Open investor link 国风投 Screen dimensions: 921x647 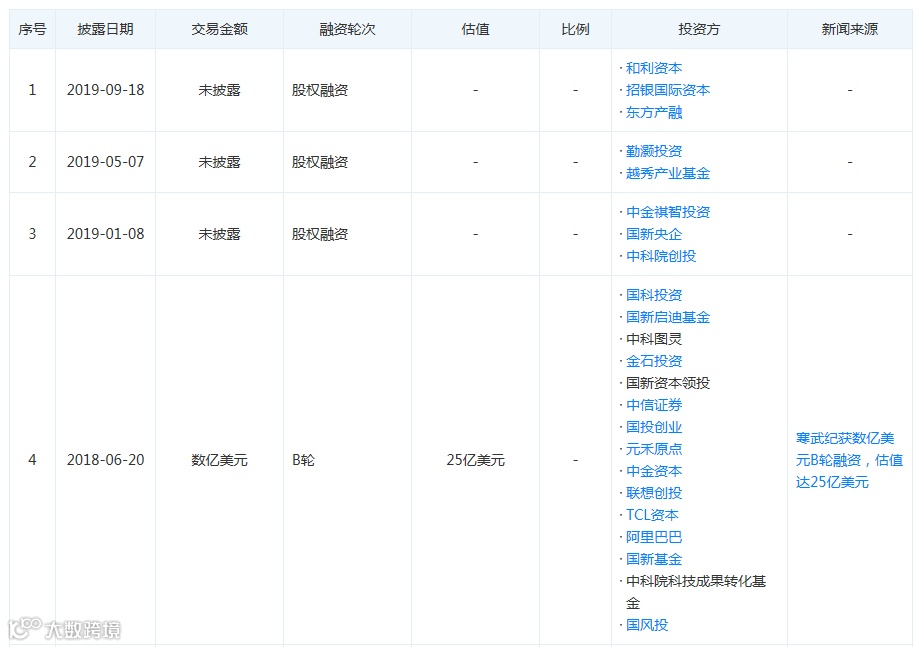click(647, 625)
